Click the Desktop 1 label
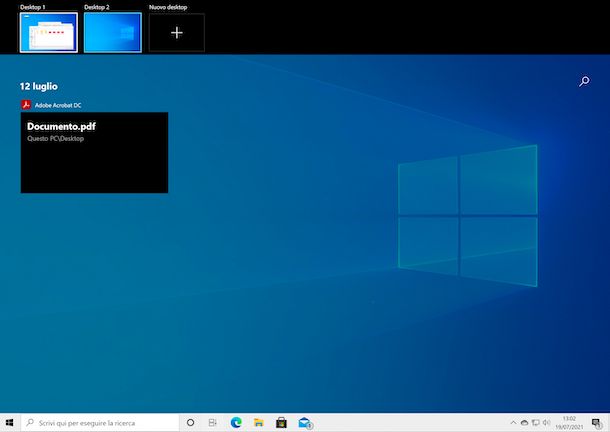Image resolution: width=610 pixels, height=432 pixels. coord(33,7)
